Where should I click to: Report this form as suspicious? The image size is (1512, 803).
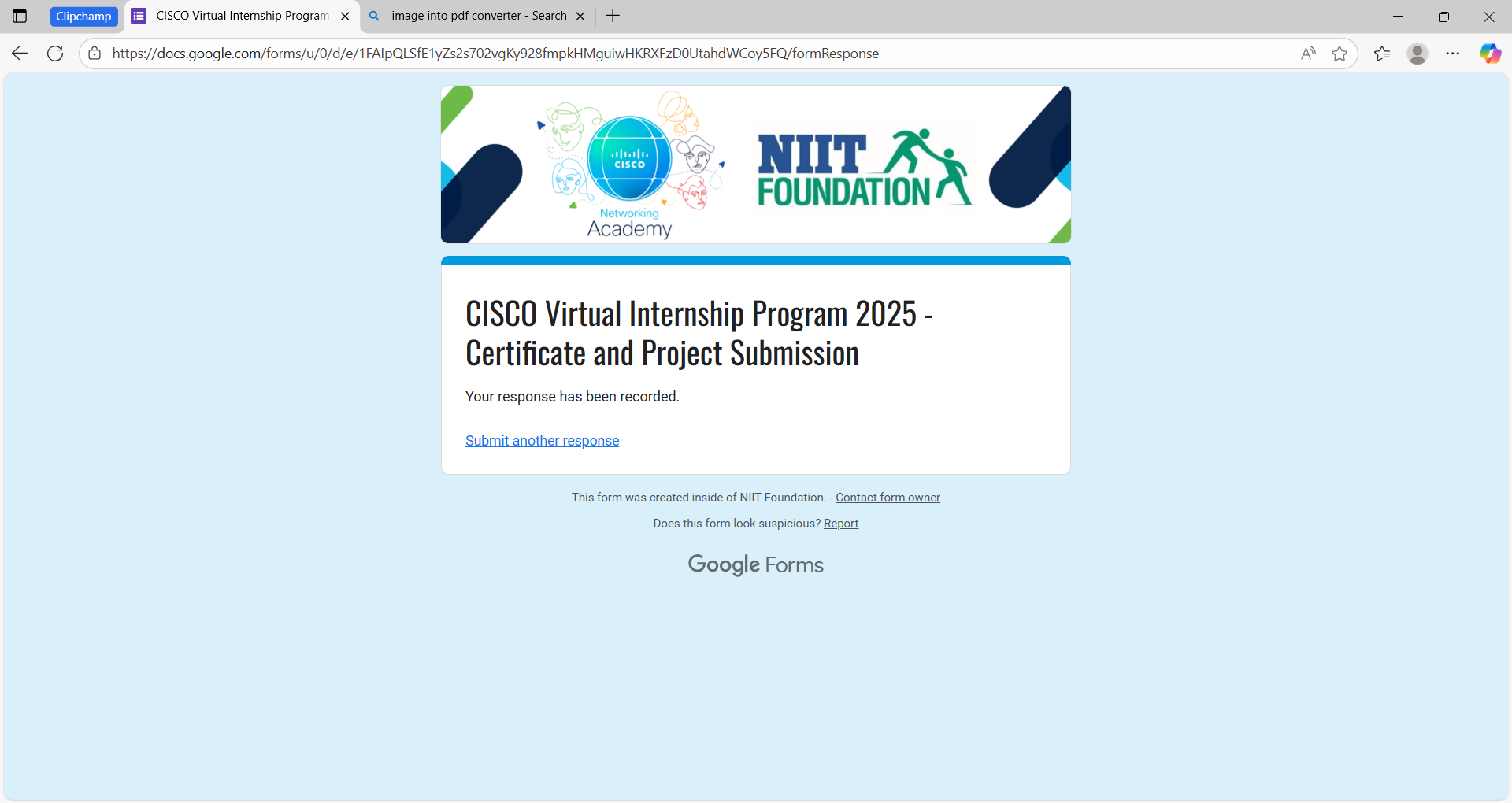point(840,524)
